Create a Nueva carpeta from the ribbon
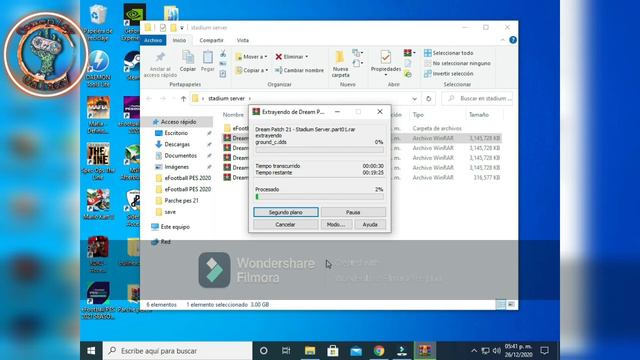The height and width of the screenshot is (360, 640). point(340,64)
